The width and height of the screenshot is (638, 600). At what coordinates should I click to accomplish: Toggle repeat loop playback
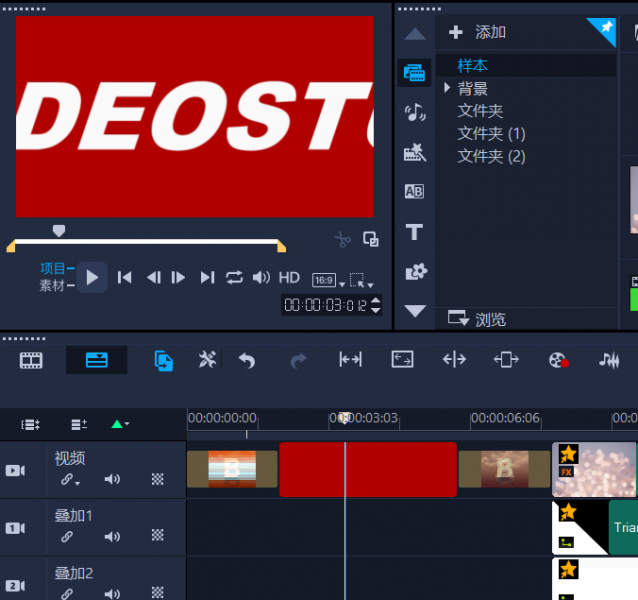[234, 277]
